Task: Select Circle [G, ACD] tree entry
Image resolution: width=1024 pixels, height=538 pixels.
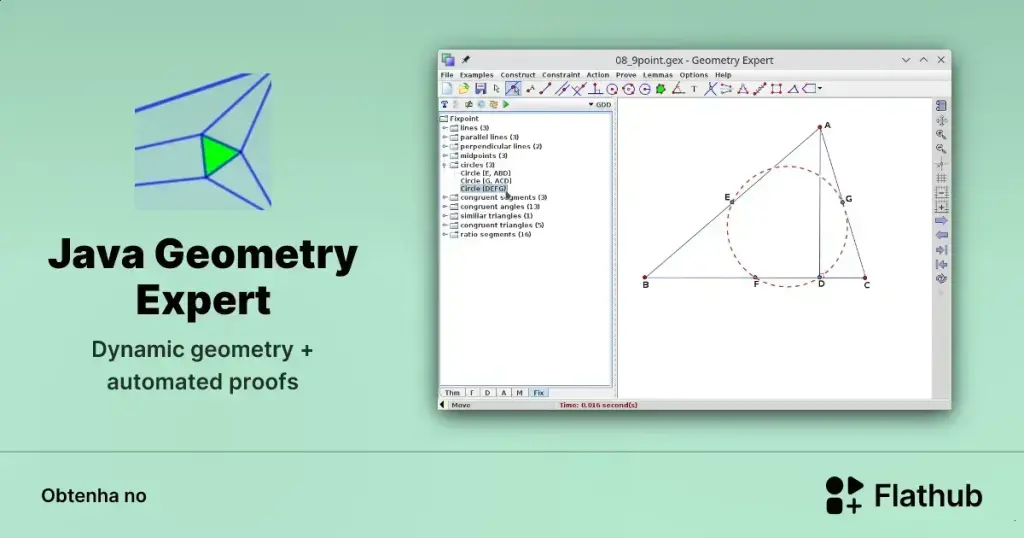Action: pyautogui.click(x=486, y=181)
